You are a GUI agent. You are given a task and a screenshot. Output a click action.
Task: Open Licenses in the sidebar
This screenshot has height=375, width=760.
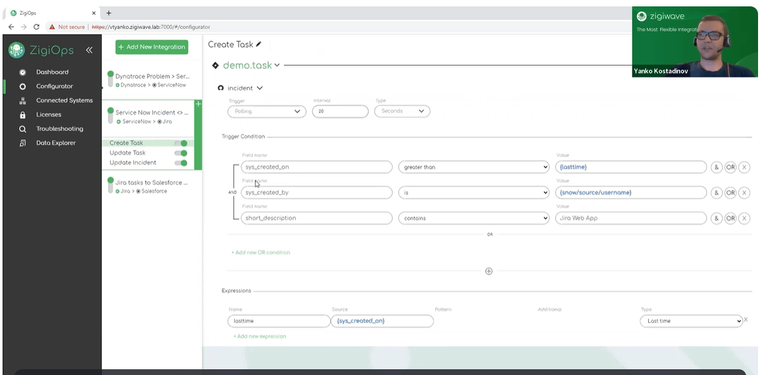coord(48,115)
